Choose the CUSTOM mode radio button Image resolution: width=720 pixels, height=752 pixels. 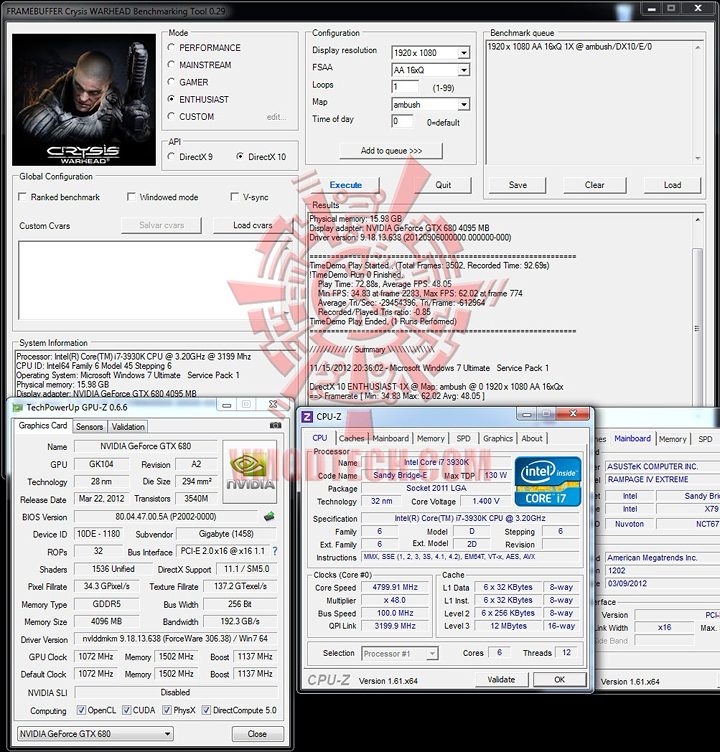click(x=171, y=117)
